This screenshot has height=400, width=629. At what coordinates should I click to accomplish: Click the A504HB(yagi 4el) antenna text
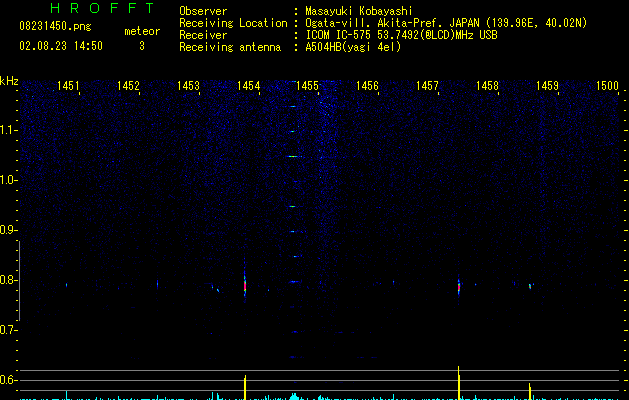(x=353, y=47)
